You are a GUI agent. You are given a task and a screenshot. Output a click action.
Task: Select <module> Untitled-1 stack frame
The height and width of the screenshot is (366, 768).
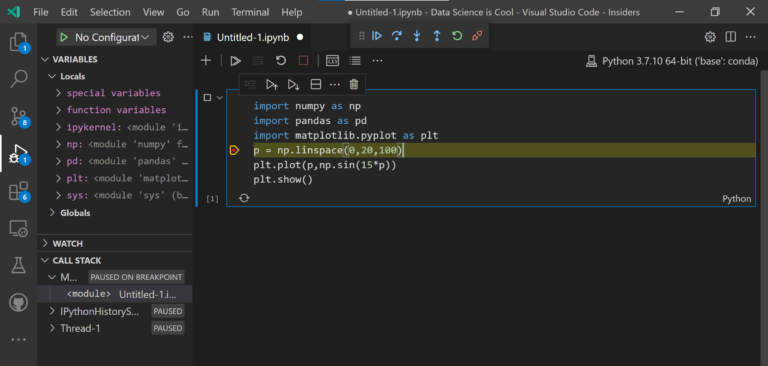click(115, 294)
